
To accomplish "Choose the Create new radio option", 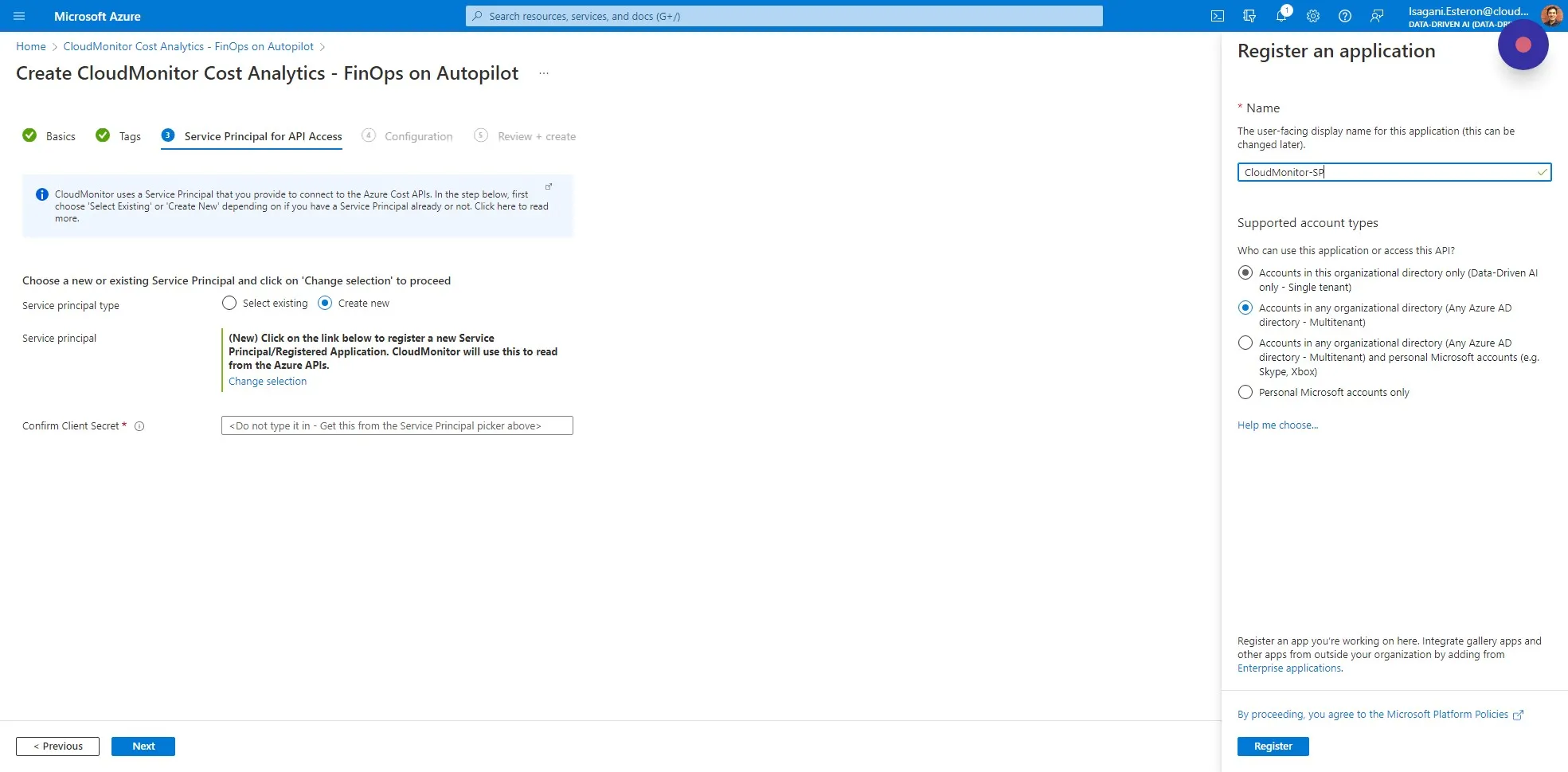I will click(x=325, y=303).
